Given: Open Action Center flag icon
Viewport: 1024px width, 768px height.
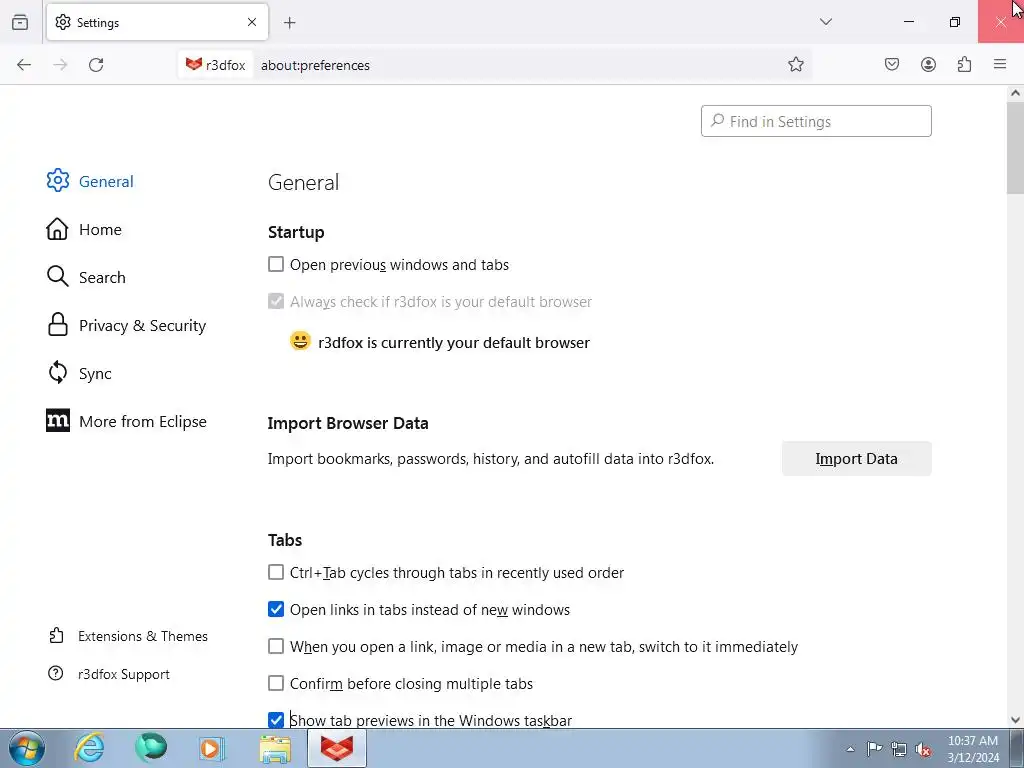Looking at the screenshot, I should (x=874, y=749).
